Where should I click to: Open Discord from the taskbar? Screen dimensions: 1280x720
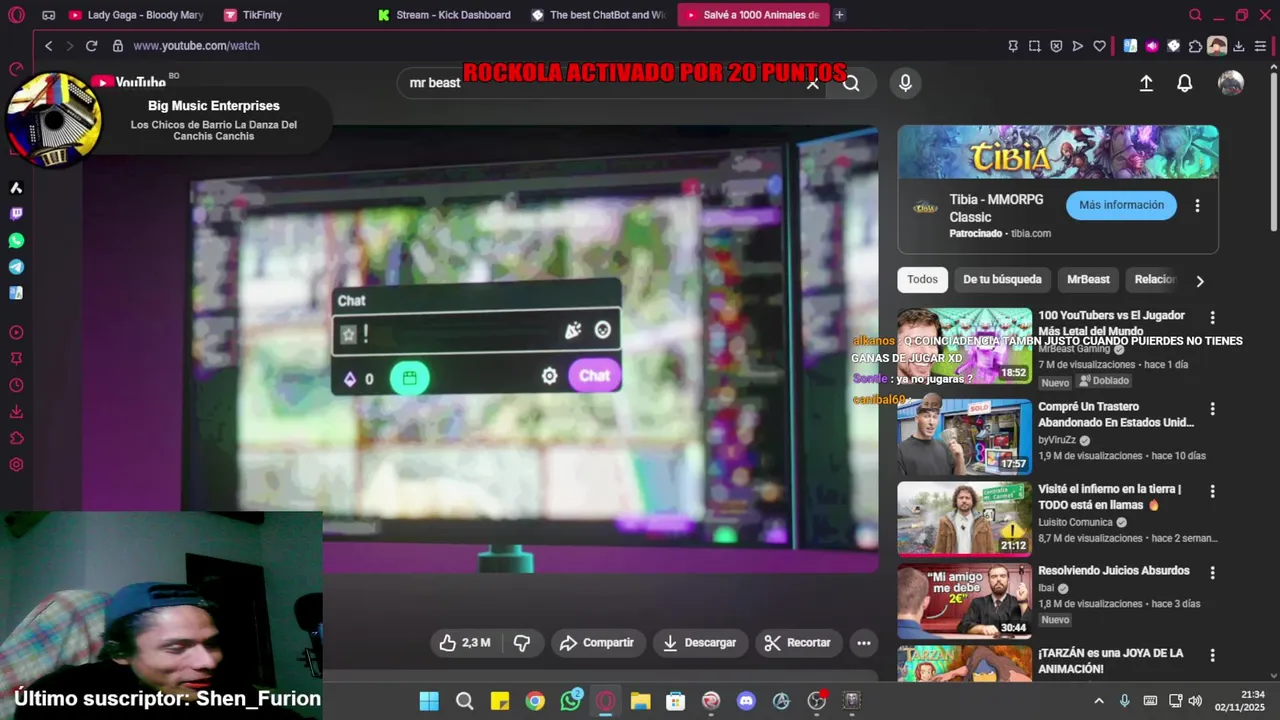746,701
